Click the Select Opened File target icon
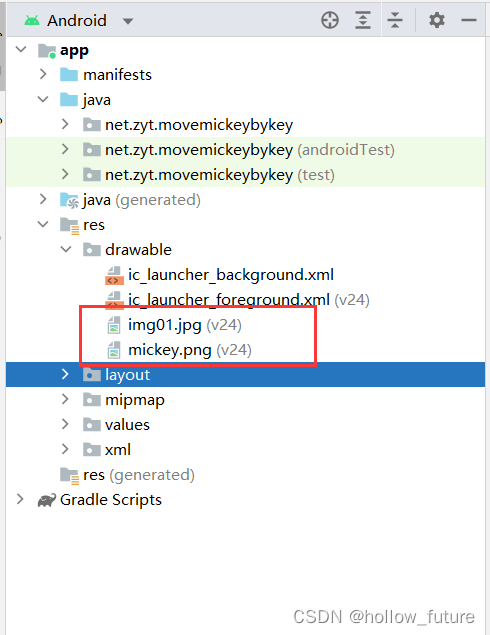The width and height of the screenshot is (490, 635). click(330, 20)
